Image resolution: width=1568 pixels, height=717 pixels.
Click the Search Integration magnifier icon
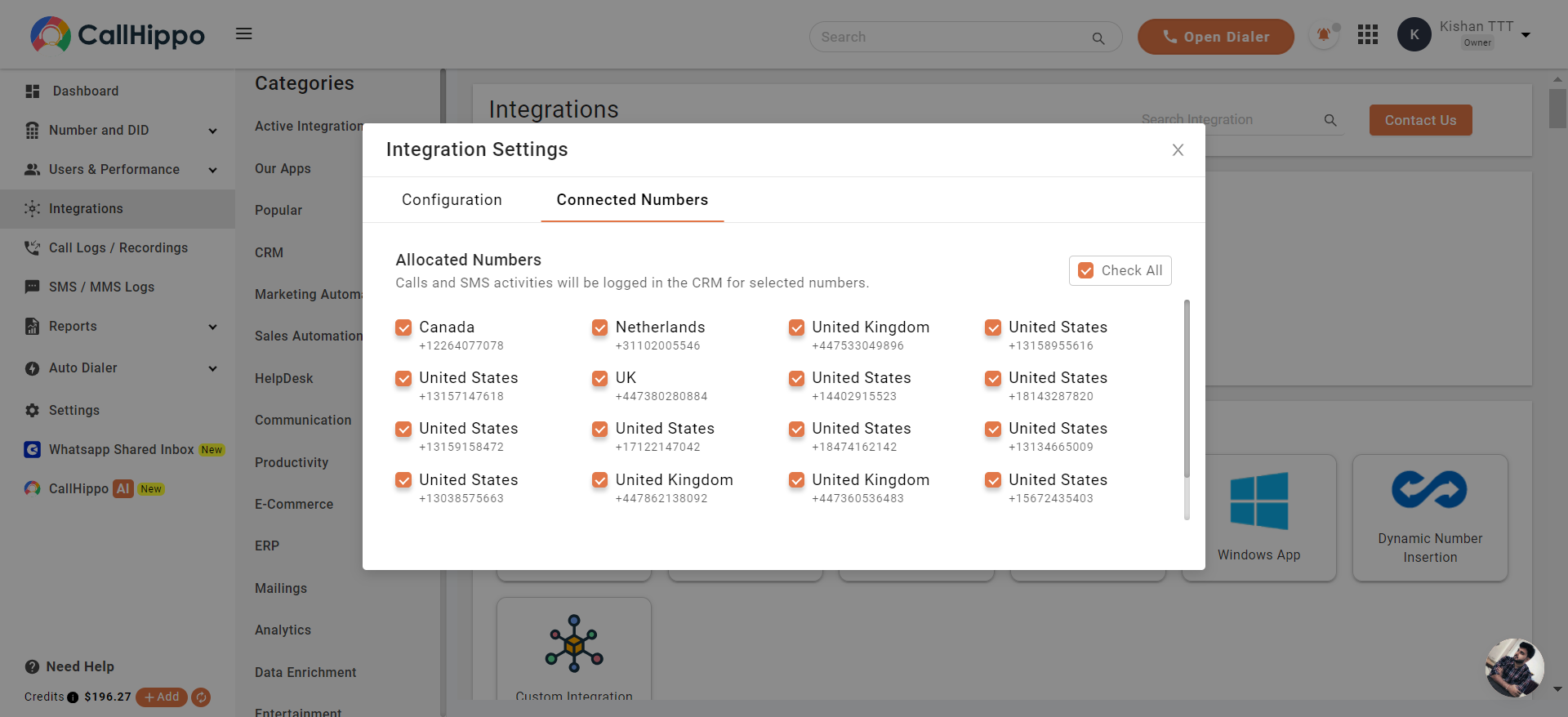1330,121
